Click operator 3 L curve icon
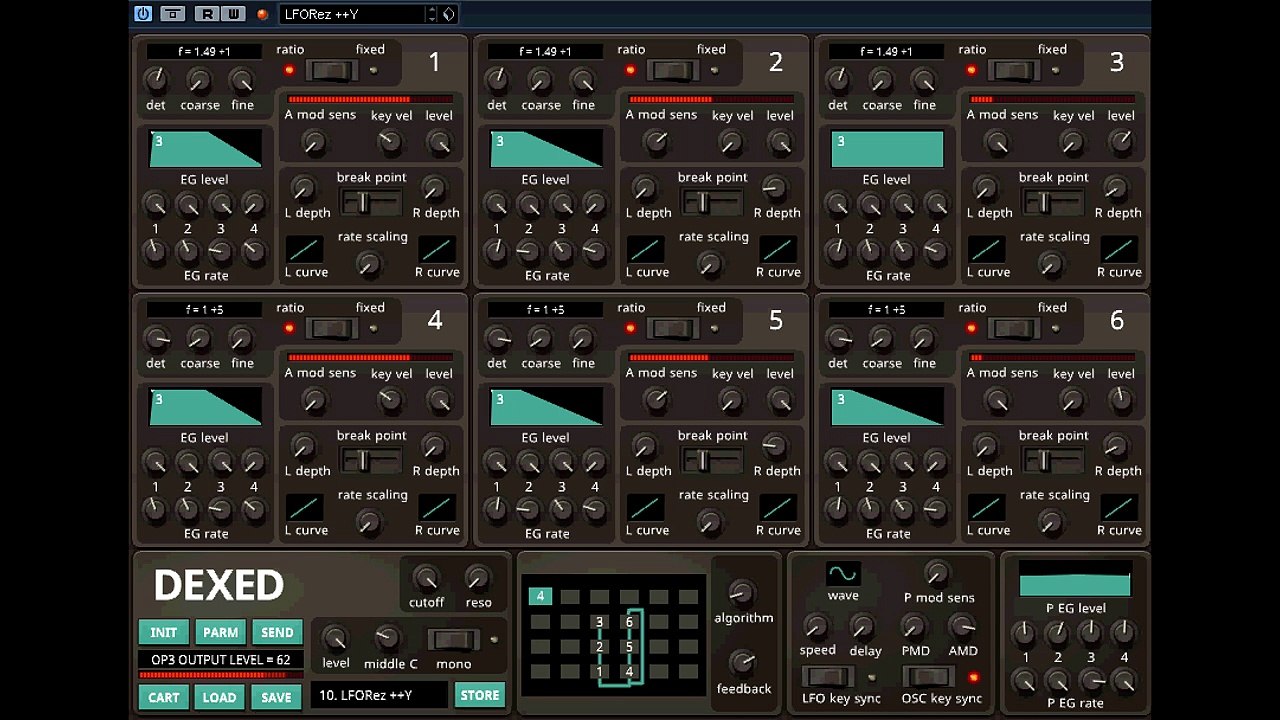The image size is (1280, 720). tap(987, 249)
